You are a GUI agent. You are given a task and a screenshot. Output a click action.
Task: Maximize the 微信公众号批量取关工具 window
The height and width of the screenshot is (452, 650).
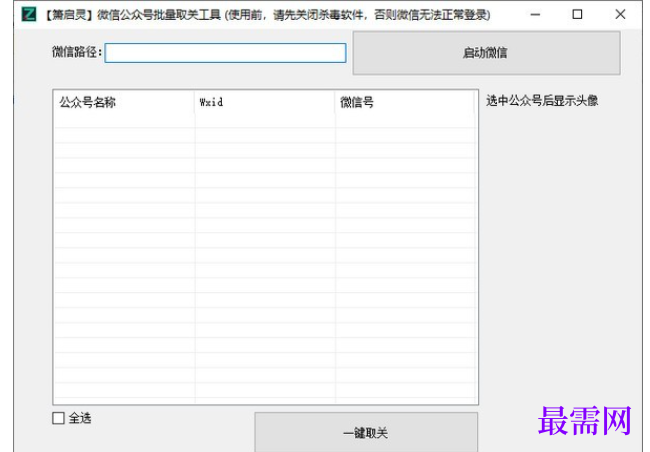pos(577,15)
